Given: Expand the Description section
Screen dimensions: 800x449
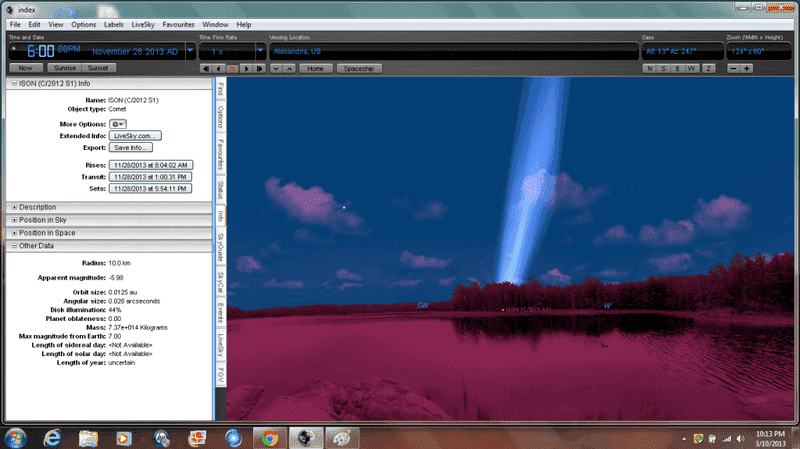Looking at the screenshot, I should pyautogui.click(x=14, y=207).
